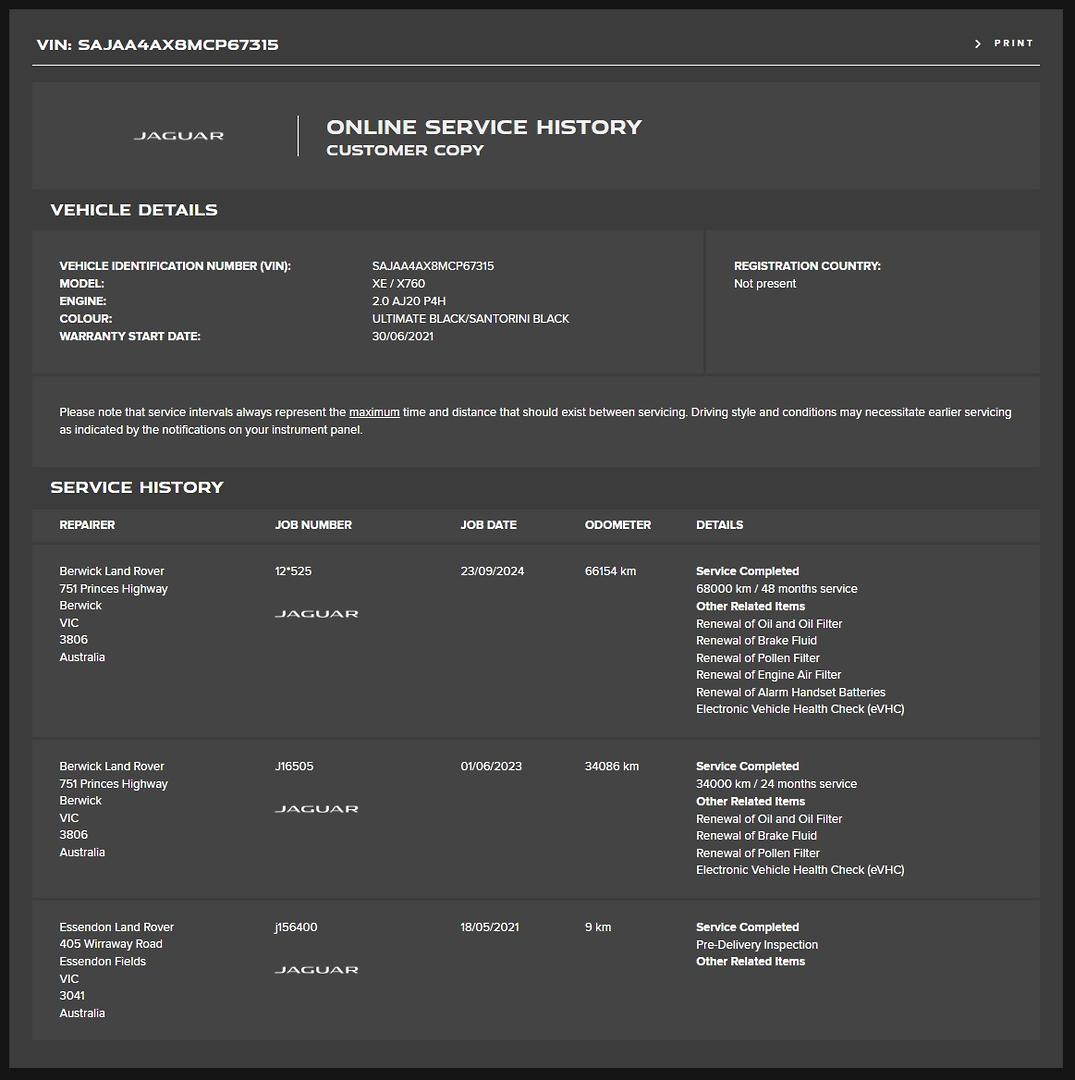Click job date 23/09/2024
This screenshot has width=1075, height=1080.
492,571
